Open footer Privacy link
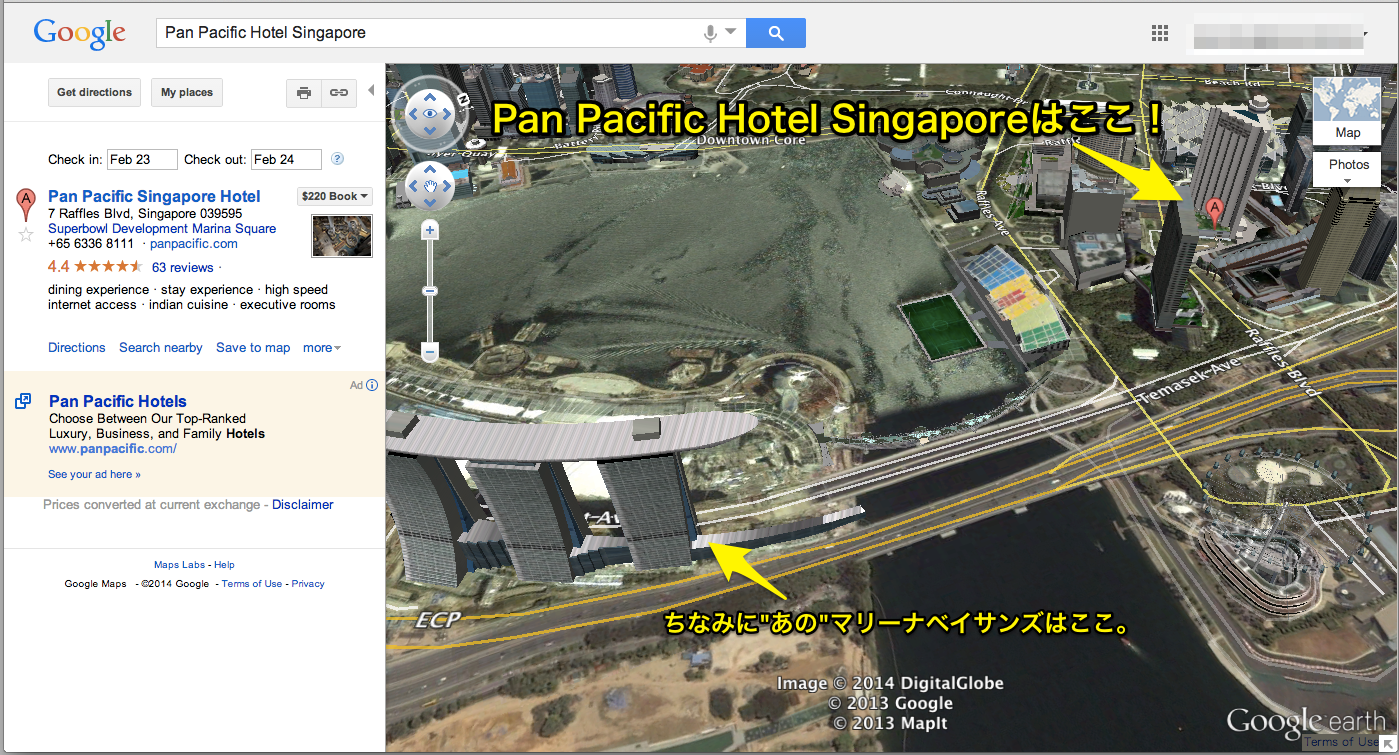Image resolution: width=1399 pixels, height=755 pixels. (308, 584)
